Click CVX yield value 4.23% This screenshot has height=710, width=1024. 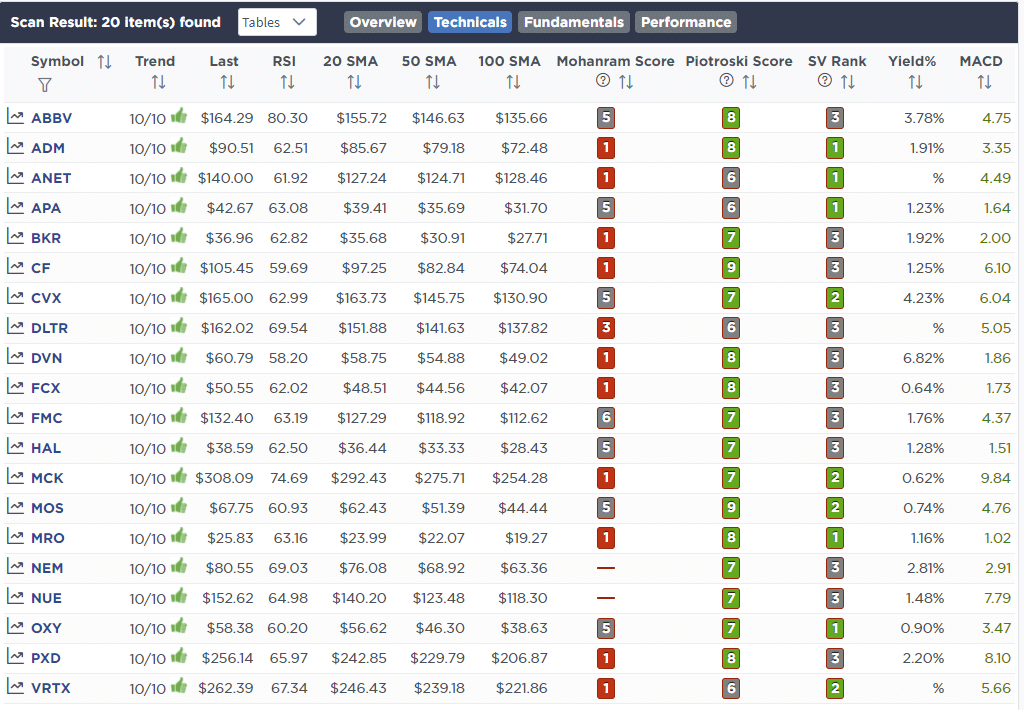923,298
